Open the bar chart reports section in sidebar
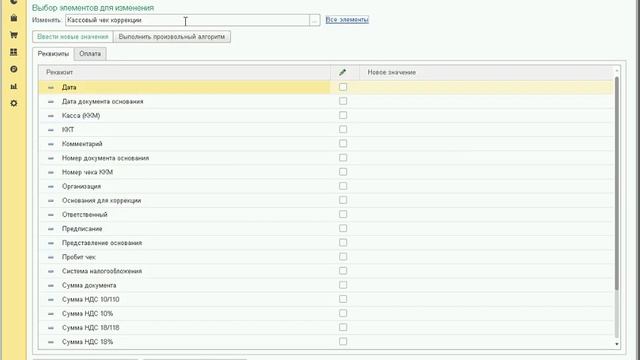This screenshot has height=360, width=640. pos(13,87)
